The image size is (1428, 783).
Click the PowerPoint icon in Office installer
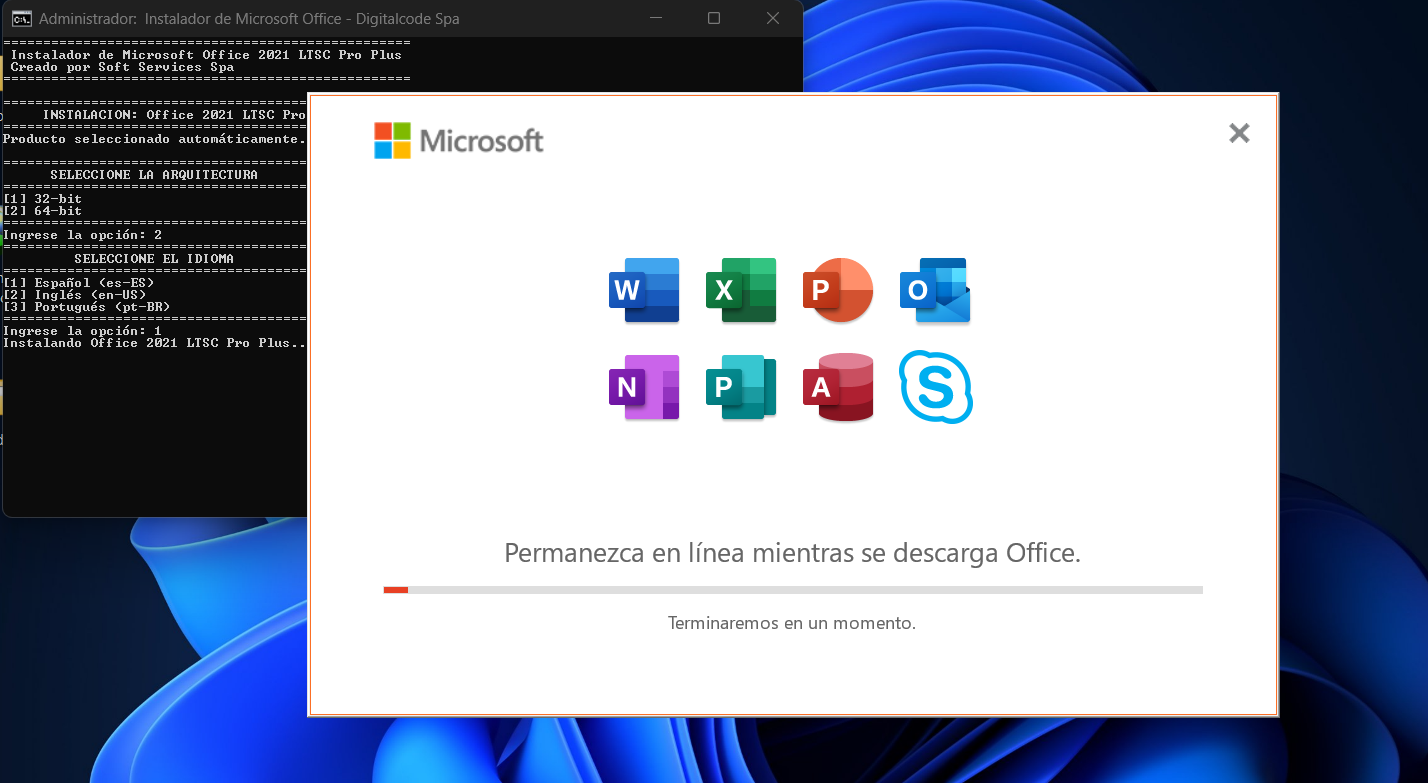(x=838, y=290)
